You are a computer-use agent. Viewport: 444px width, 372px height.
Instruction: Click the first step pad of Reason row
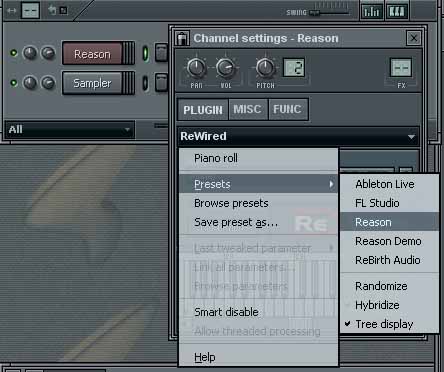161,53
